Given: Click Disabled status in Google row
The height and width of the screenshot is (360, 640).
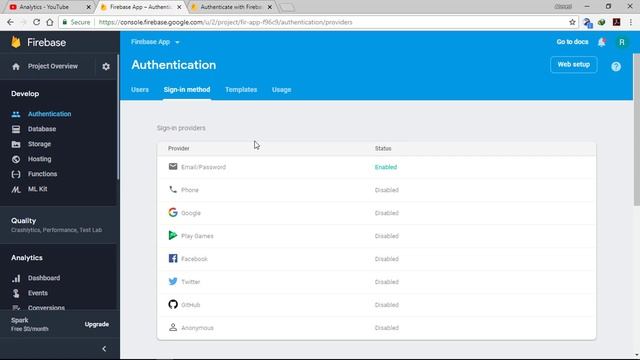Looking at the screenshot, I should (387, 213).
